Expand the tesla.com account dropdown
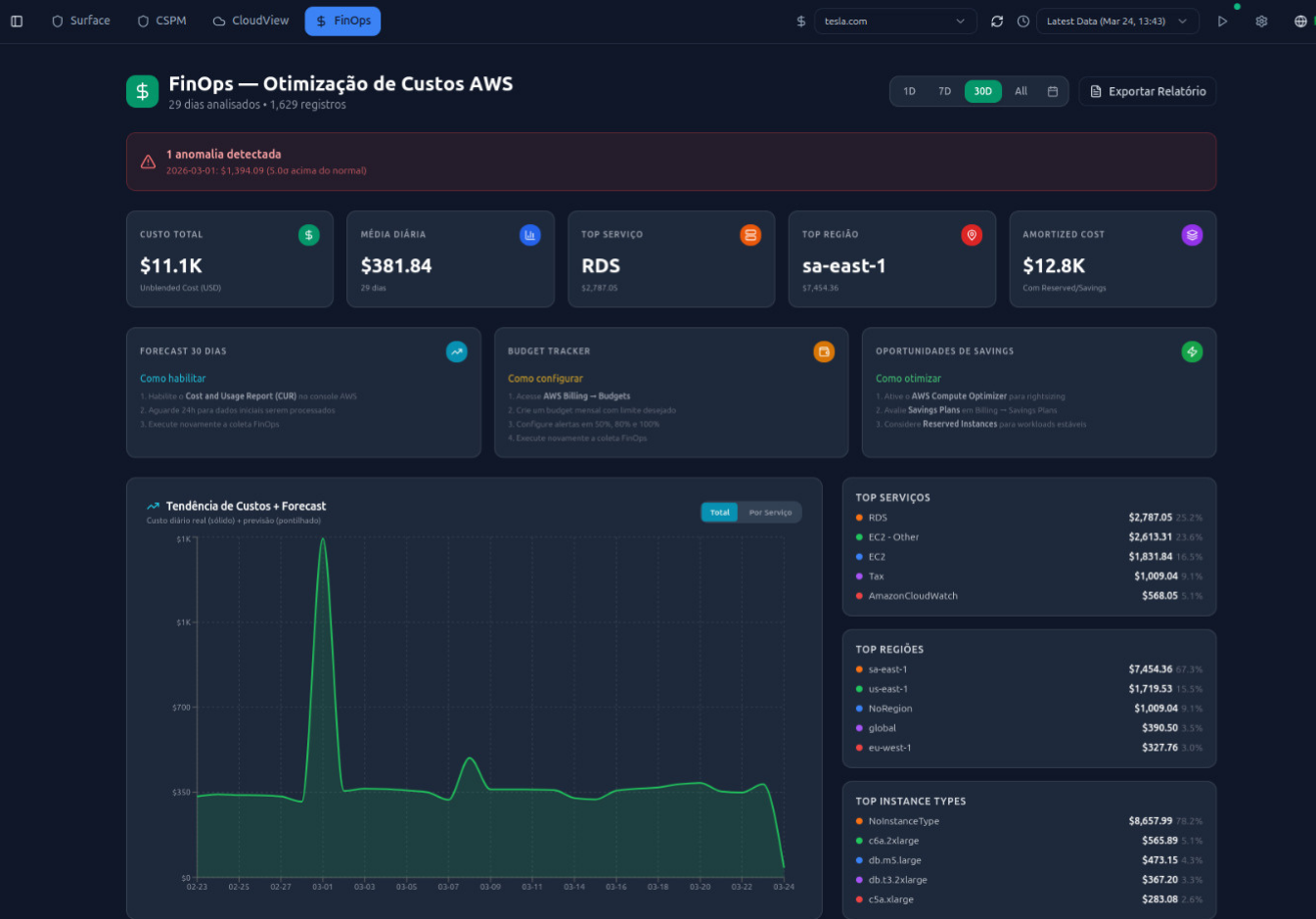The image size is (1316, 919). point(894,21)
